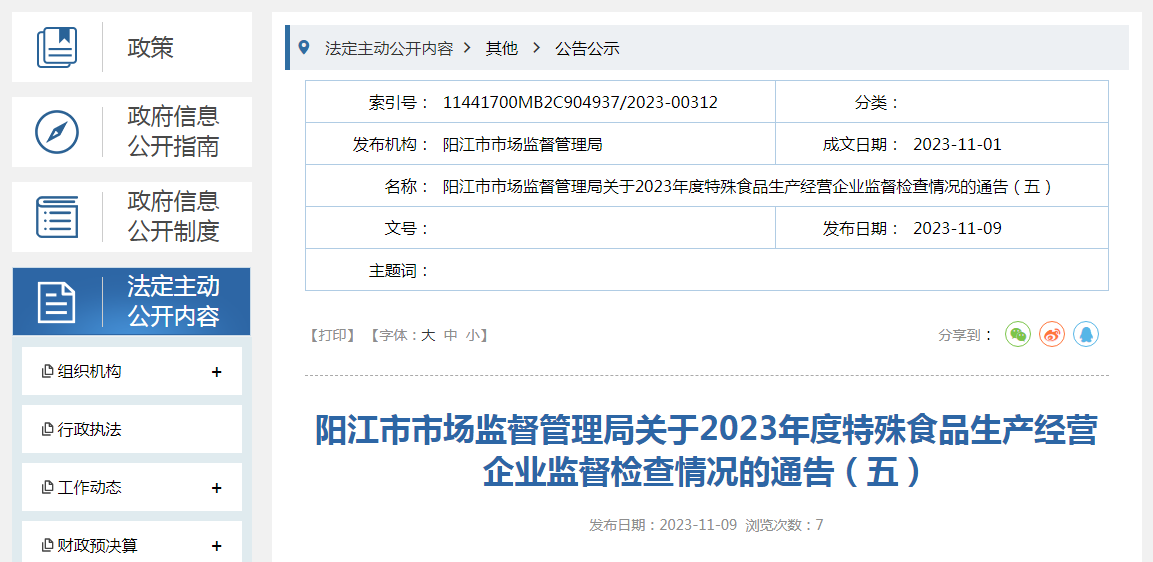Open the 行政执法 menu item
1153x562 pixels.
(90, 430)
